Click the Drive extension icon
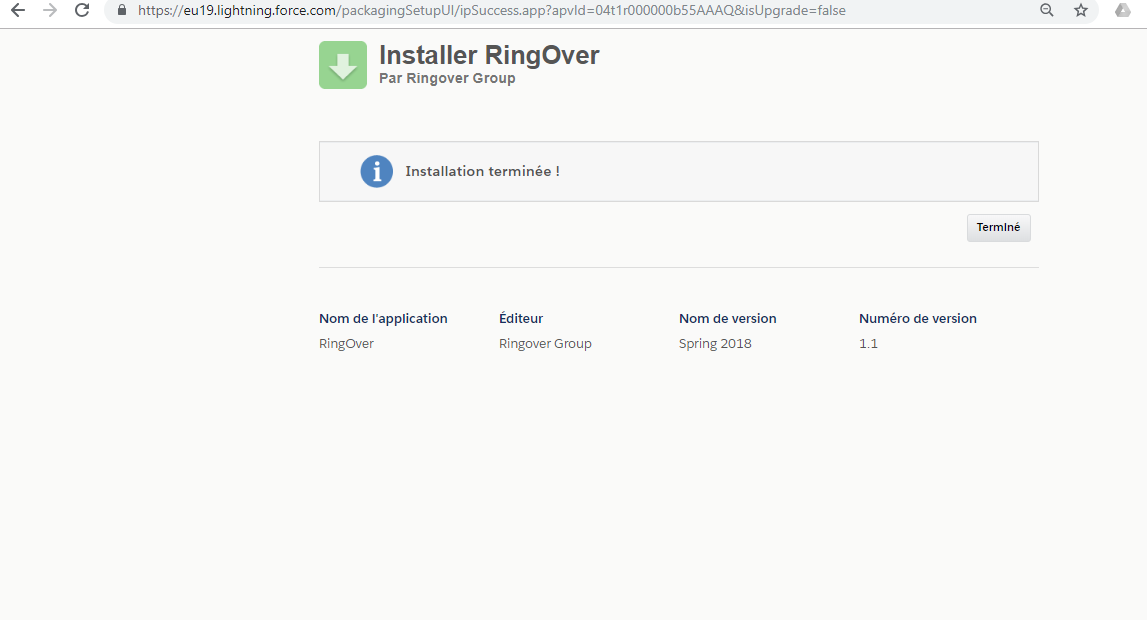Screen dimensions: 1147x620 [x=1123, y=10]
